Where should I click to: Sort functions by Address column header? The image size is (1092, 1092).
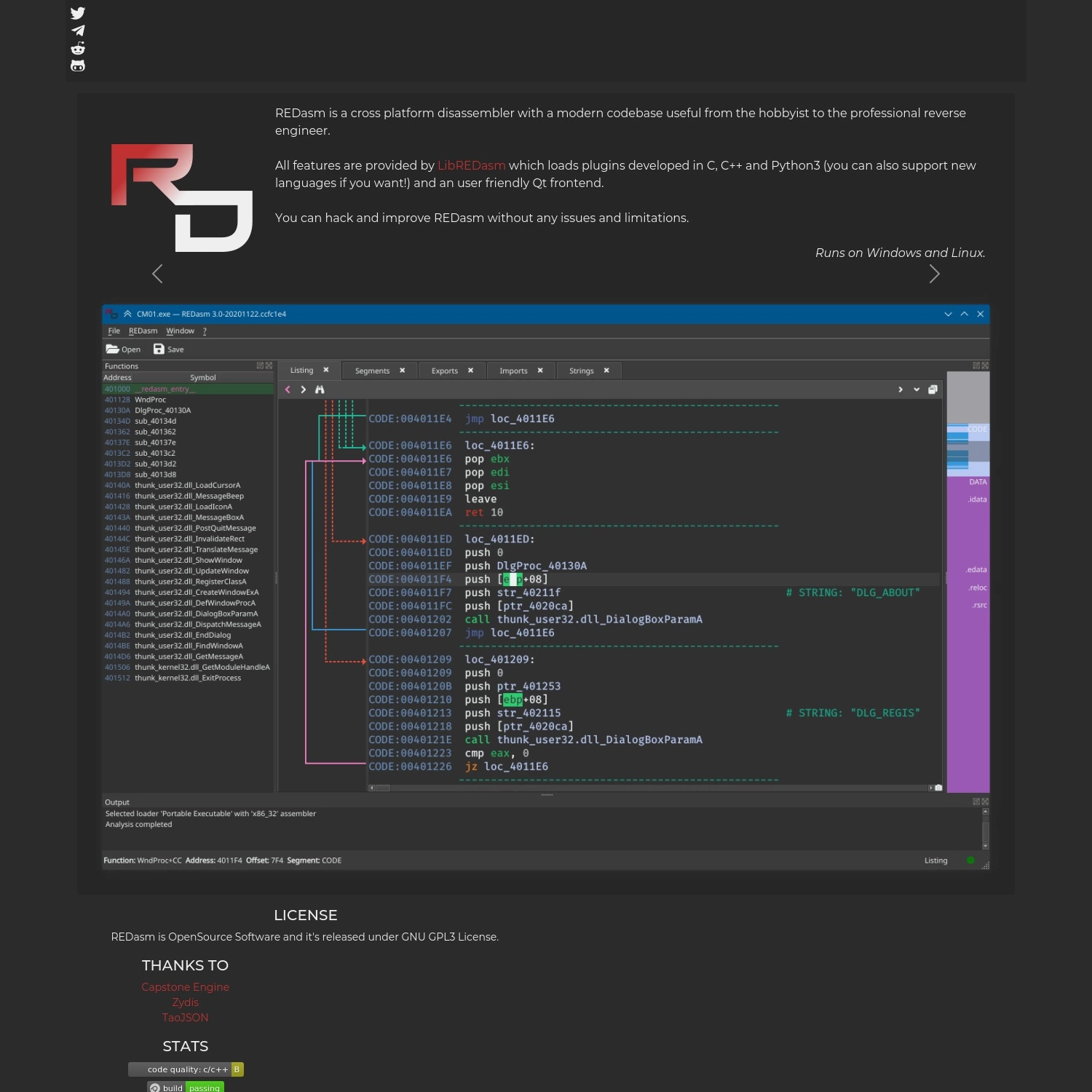pyautogui.click(x=117, y=377)
